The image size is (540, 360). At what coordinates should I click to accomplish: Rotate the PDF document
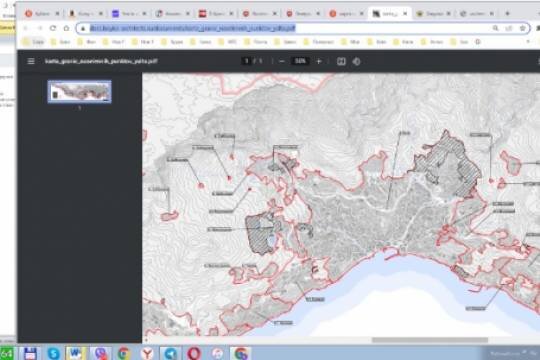(356, 61)
